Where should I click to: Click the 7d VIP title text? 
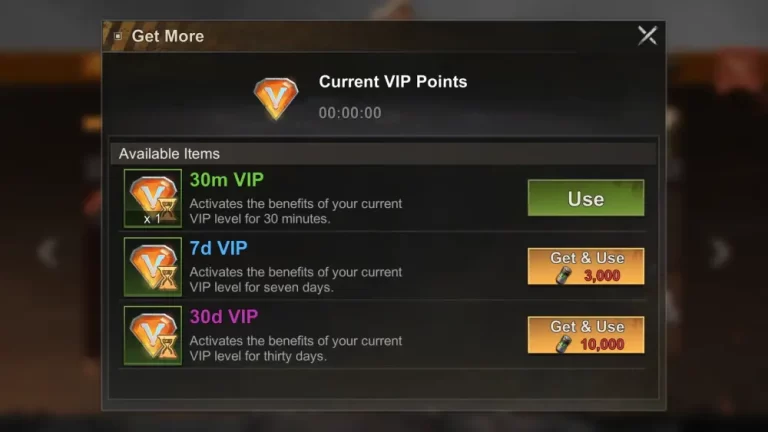(x=218, y=248)
